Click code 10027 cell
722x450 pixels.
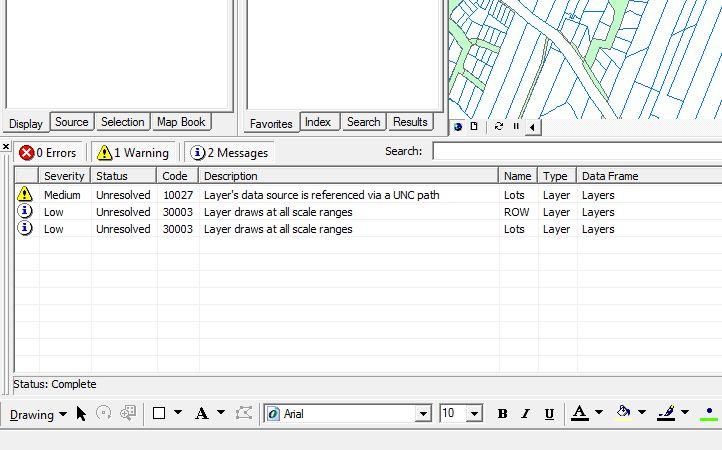pos(178,195)
